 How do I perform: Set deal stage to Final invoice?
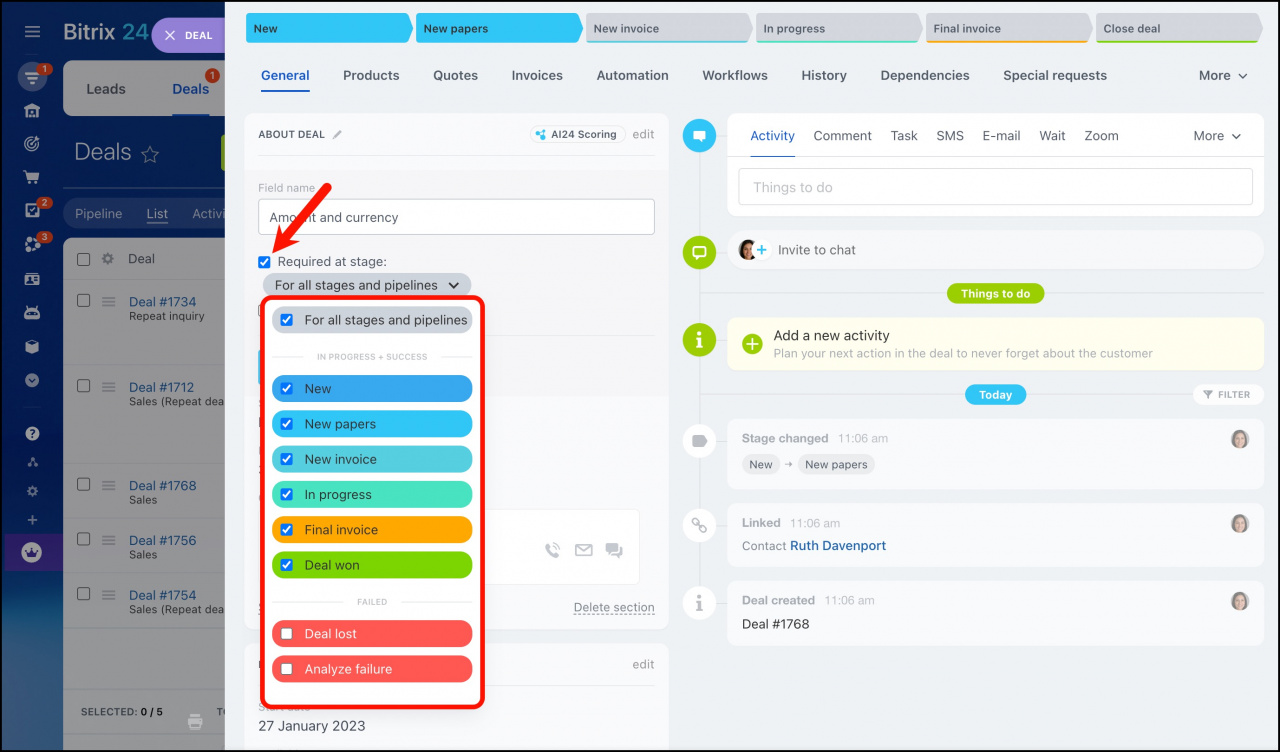point(1007,28)
